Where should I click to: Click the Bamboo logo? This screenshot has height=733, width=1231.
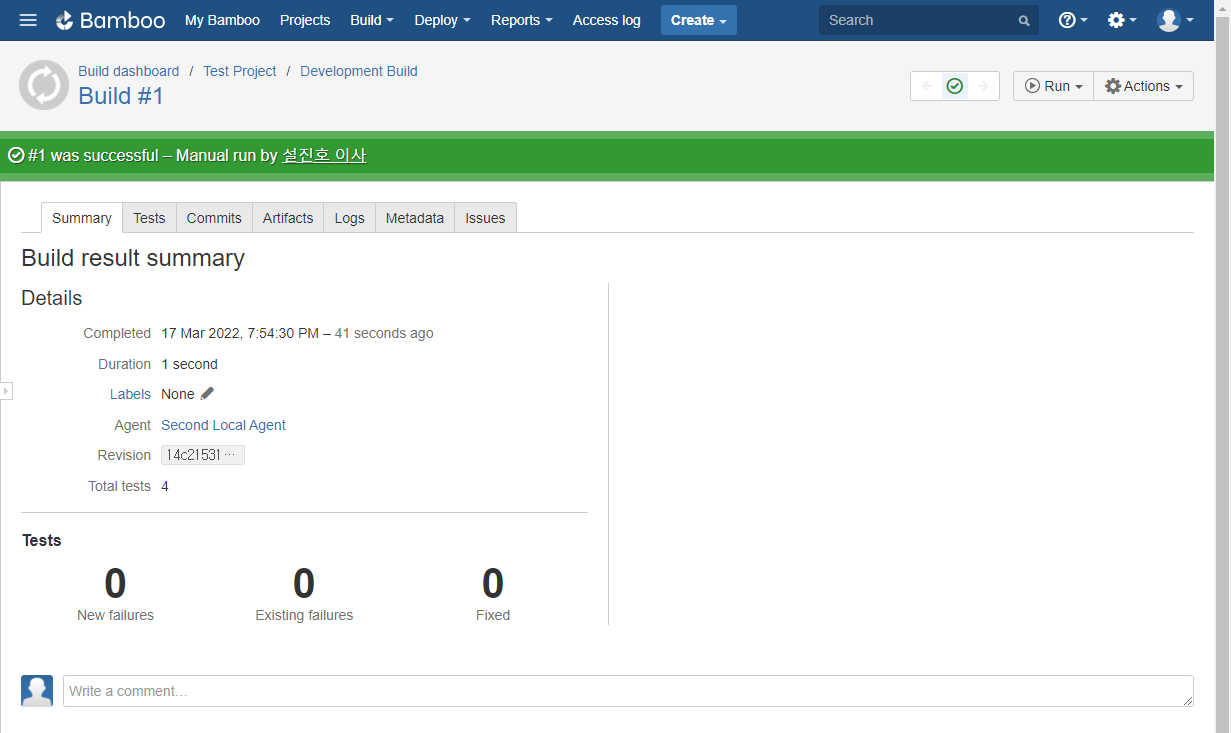pos(109,20)
